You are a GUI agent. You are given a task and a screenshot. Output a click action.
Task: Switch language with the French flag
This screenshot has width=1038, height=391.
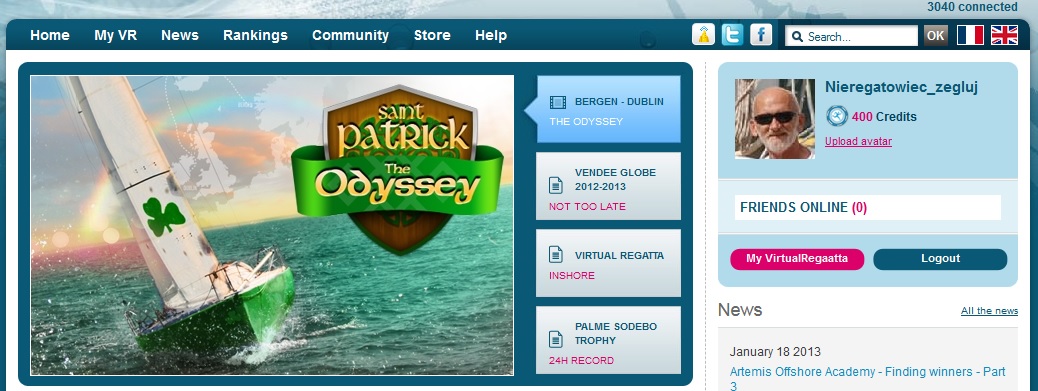970,35
